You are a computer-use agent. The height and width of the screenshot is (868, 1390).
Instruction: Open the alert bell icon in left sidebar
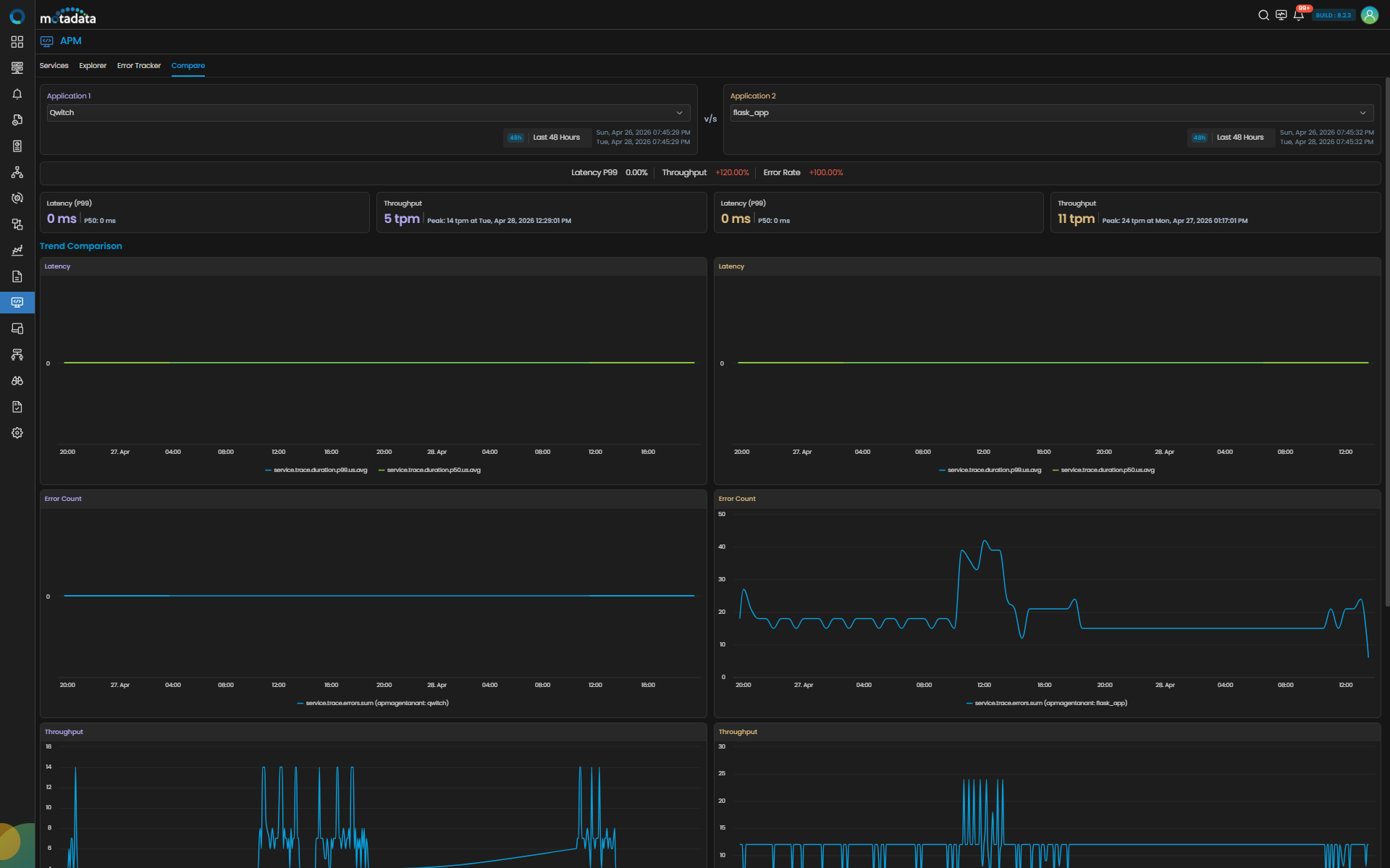[17, 94]
